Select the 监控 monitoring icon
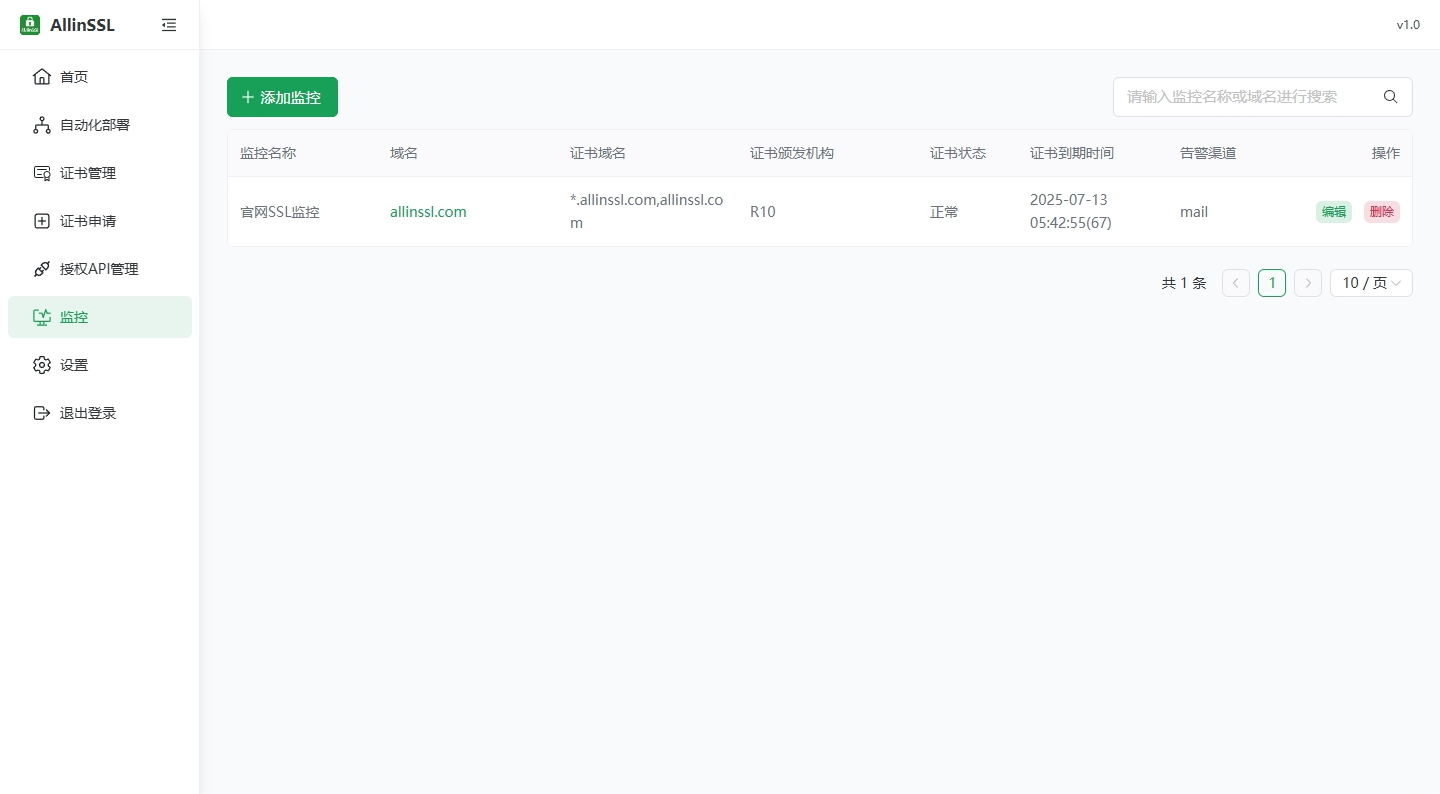 tap(42, 317)
